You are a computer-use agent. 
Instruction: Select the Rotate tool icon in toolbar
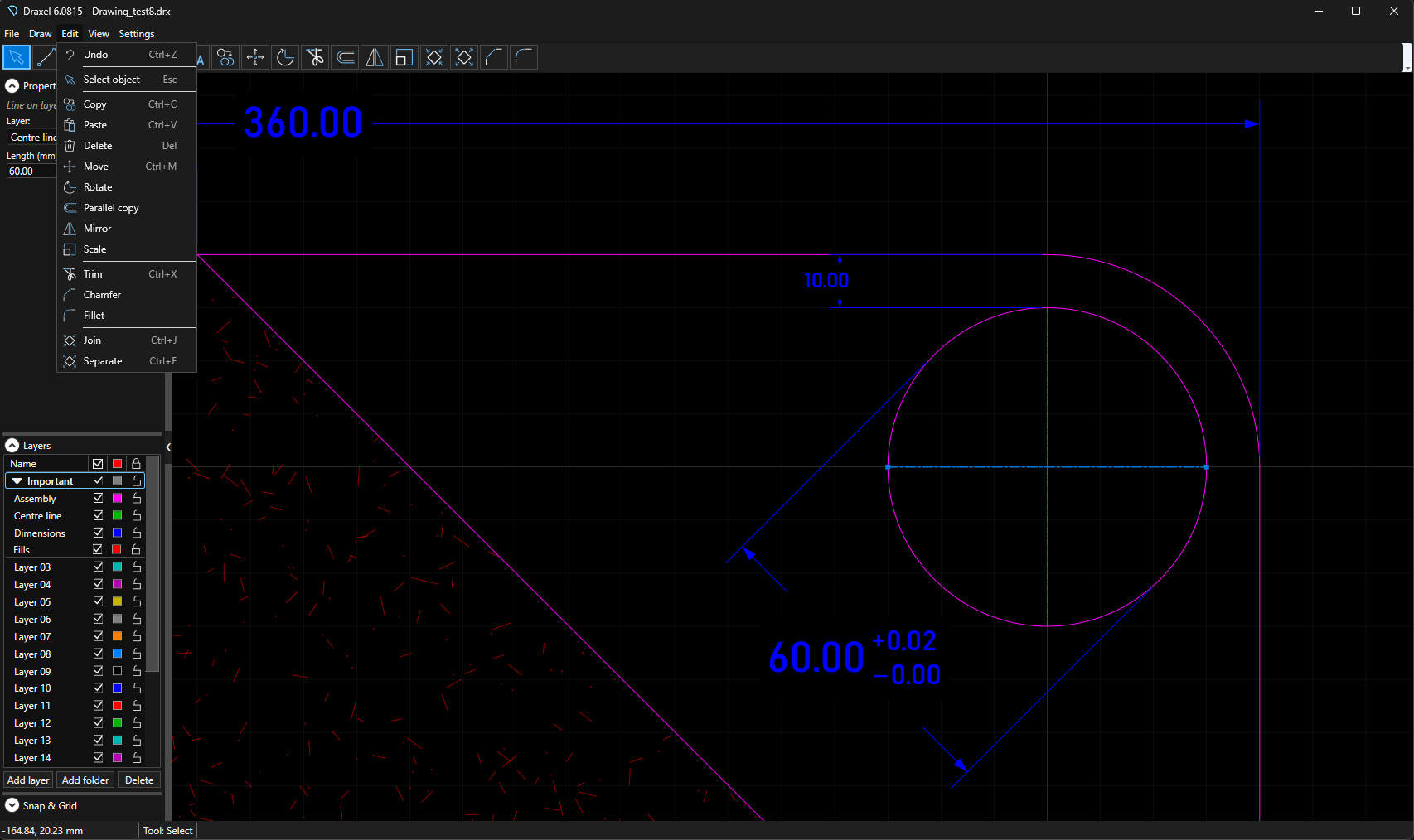pyautogui.click(x=285, y=57)
